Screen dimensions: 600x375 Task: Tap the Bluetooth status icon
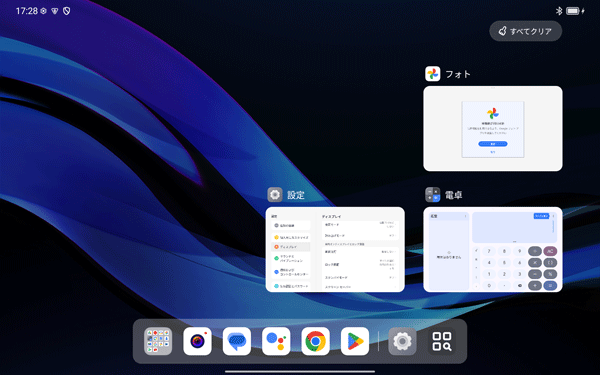point(559,11)
